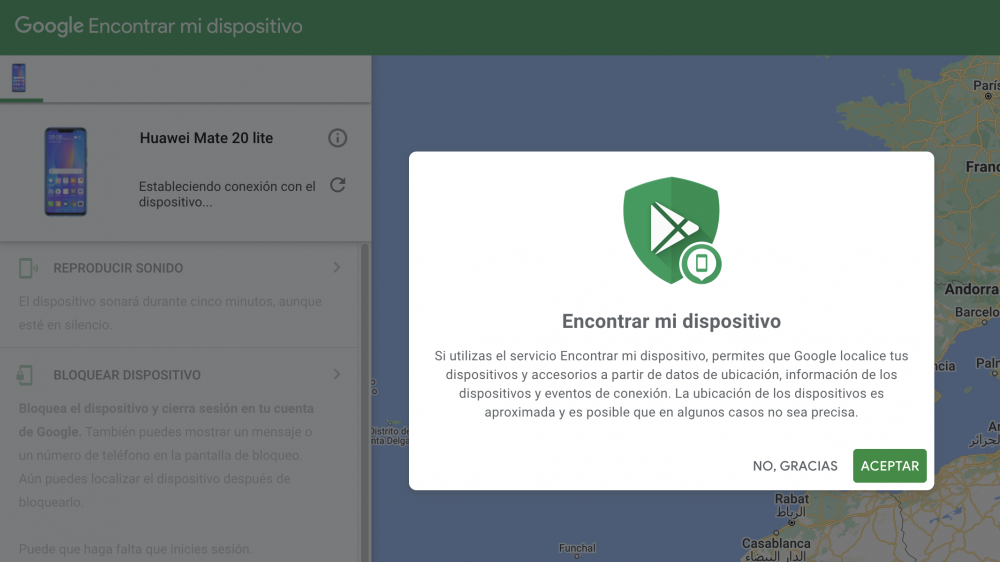Click the Google logo in the header

49,26
